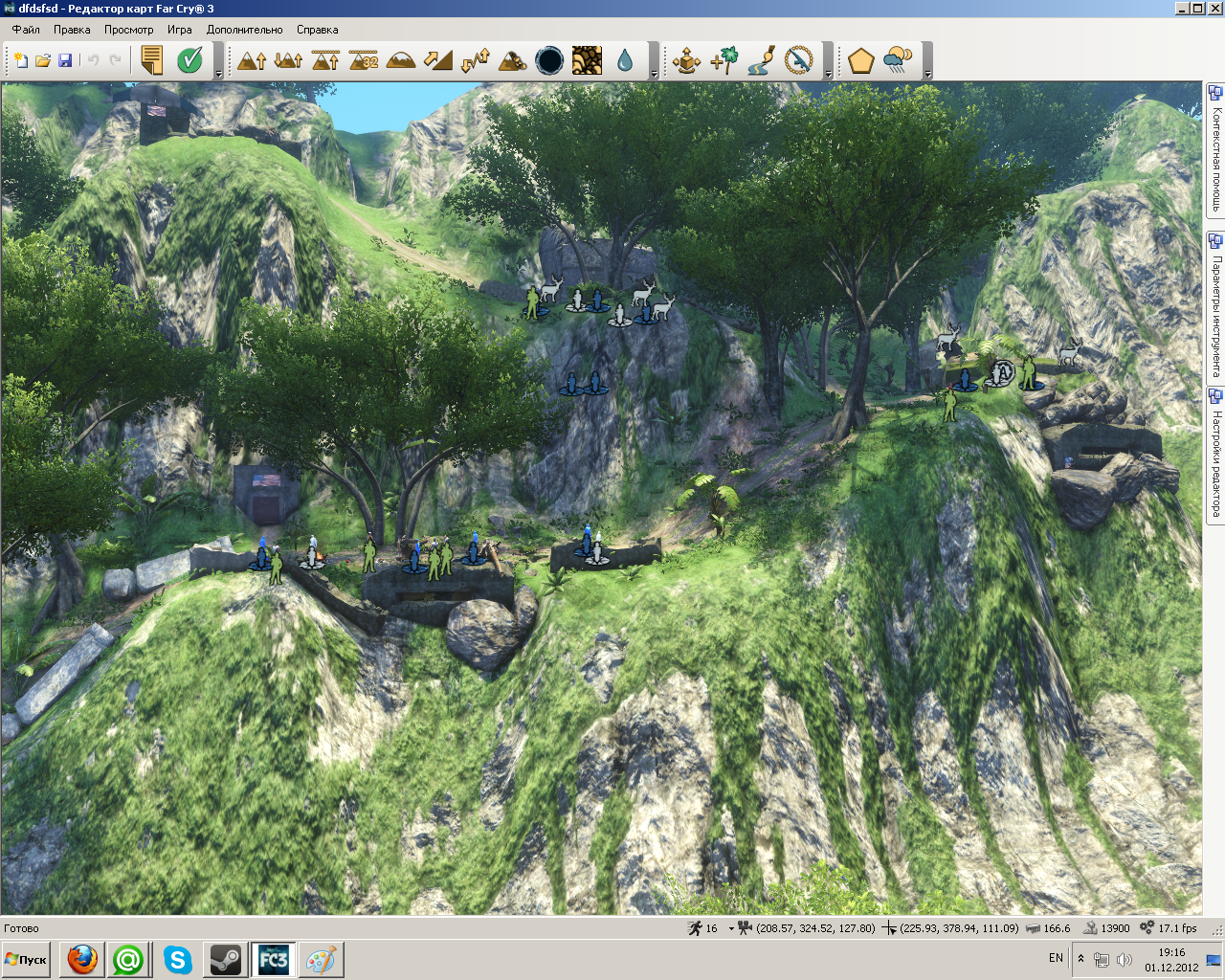Show hidden tray icons chevron
The image size is (1225, 980).
click(x=1080, y=959)
